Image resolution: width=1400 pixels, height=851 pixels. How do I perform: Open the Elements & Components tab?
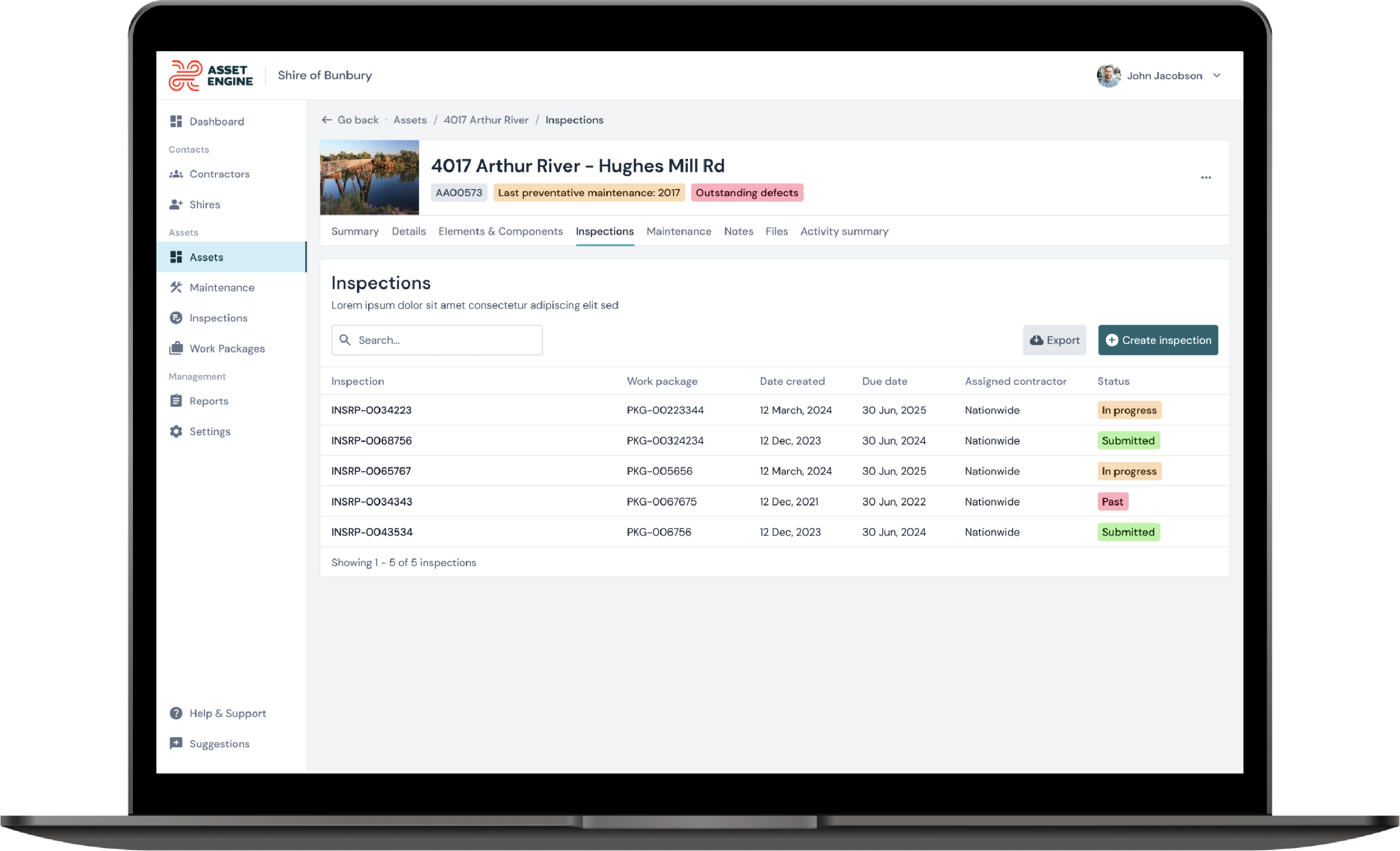click(500, 232)
